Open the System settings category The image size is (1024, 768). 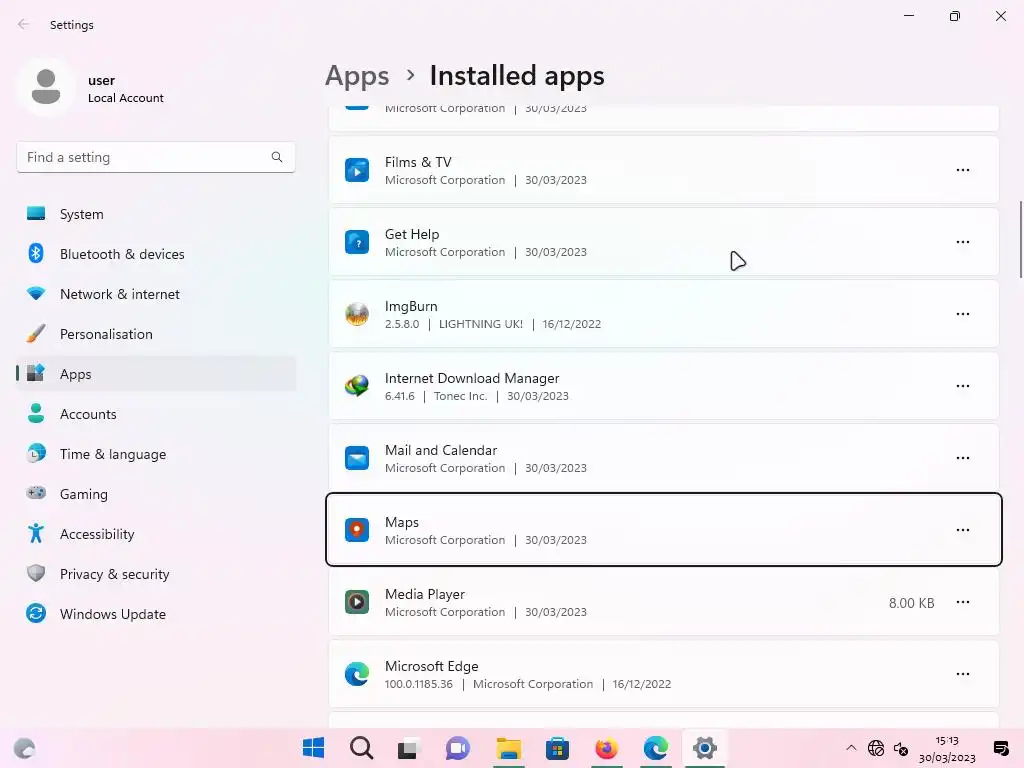(155, 214)
